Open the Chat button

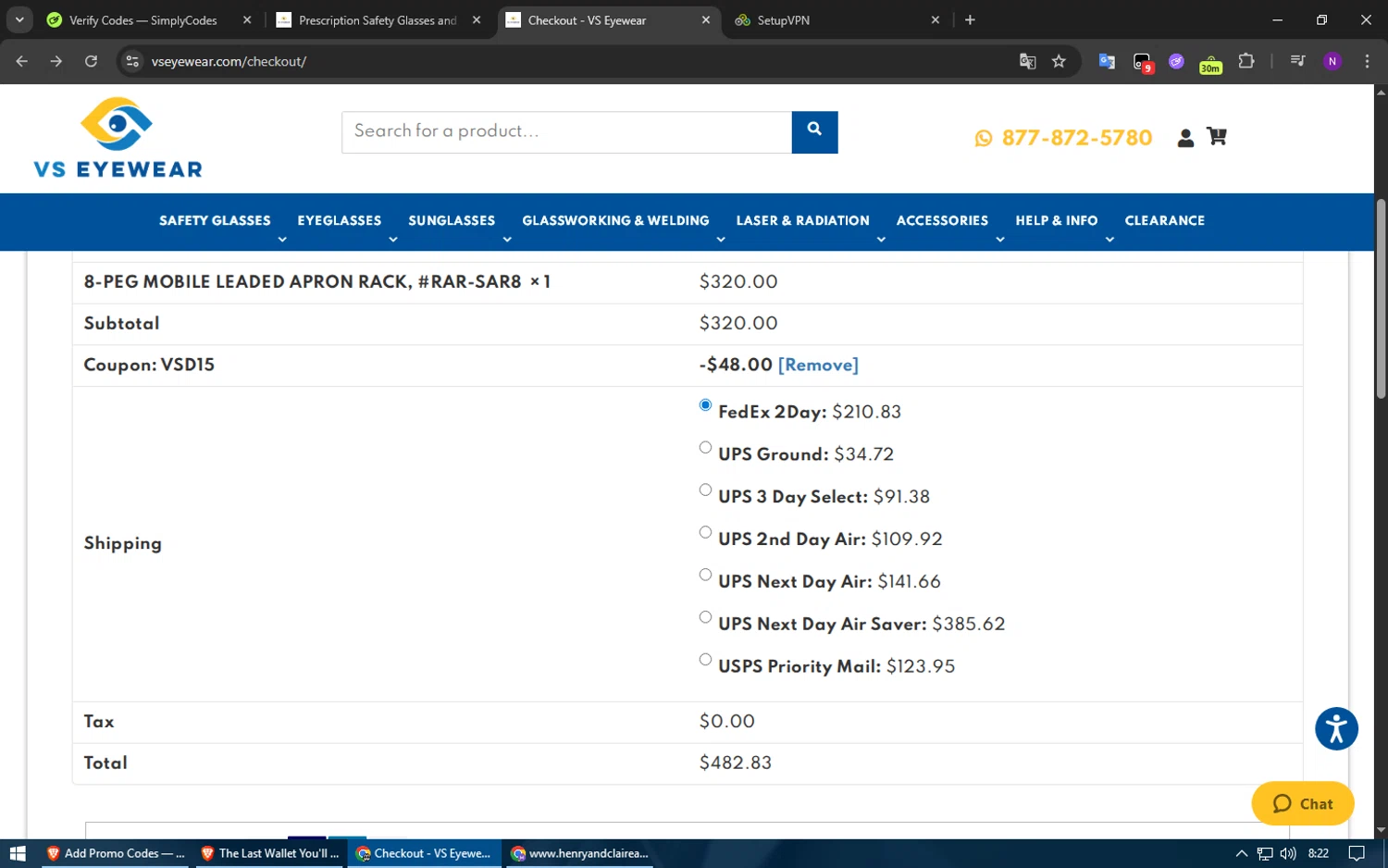1303,804
